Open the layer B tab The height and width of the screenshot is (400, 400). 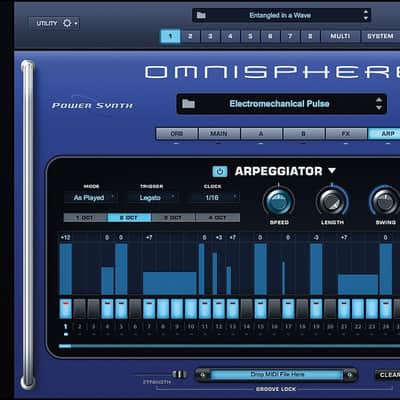[304, 134]
